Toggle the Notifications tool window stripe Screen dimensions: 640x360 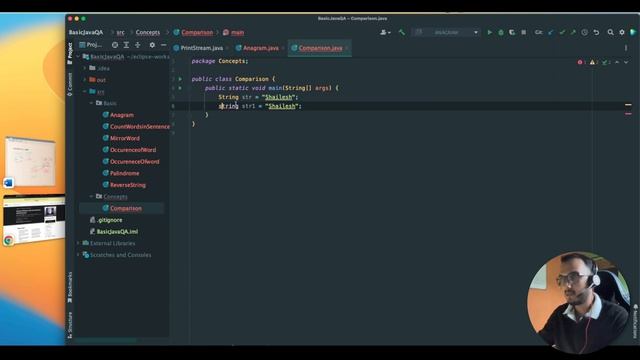[636, 321]
